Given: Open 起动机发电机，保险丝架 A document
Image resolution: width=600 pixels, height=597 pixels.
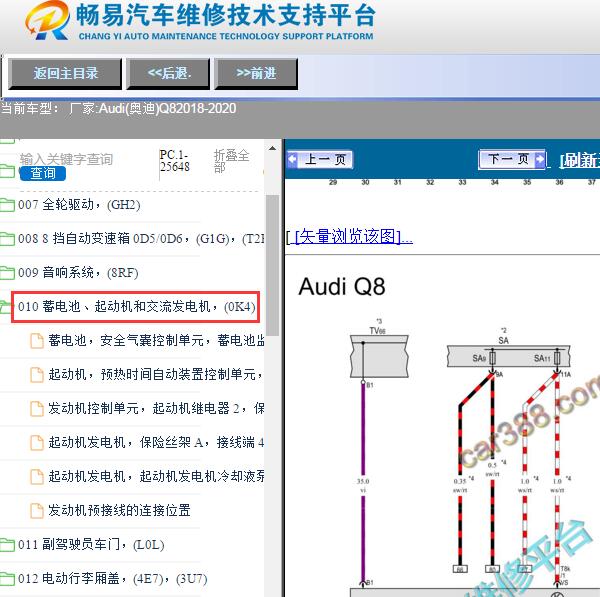Looking at the screenshot, I should 156,442.
